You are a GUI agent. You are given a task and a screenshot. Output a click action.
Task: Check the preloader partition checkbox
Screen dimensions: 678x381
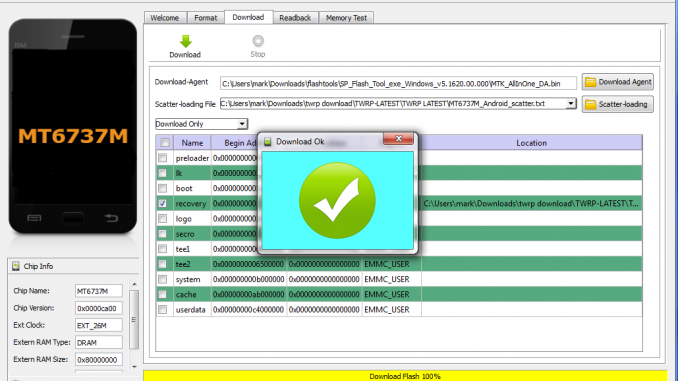pyautogui.click(x=163, y=158)
